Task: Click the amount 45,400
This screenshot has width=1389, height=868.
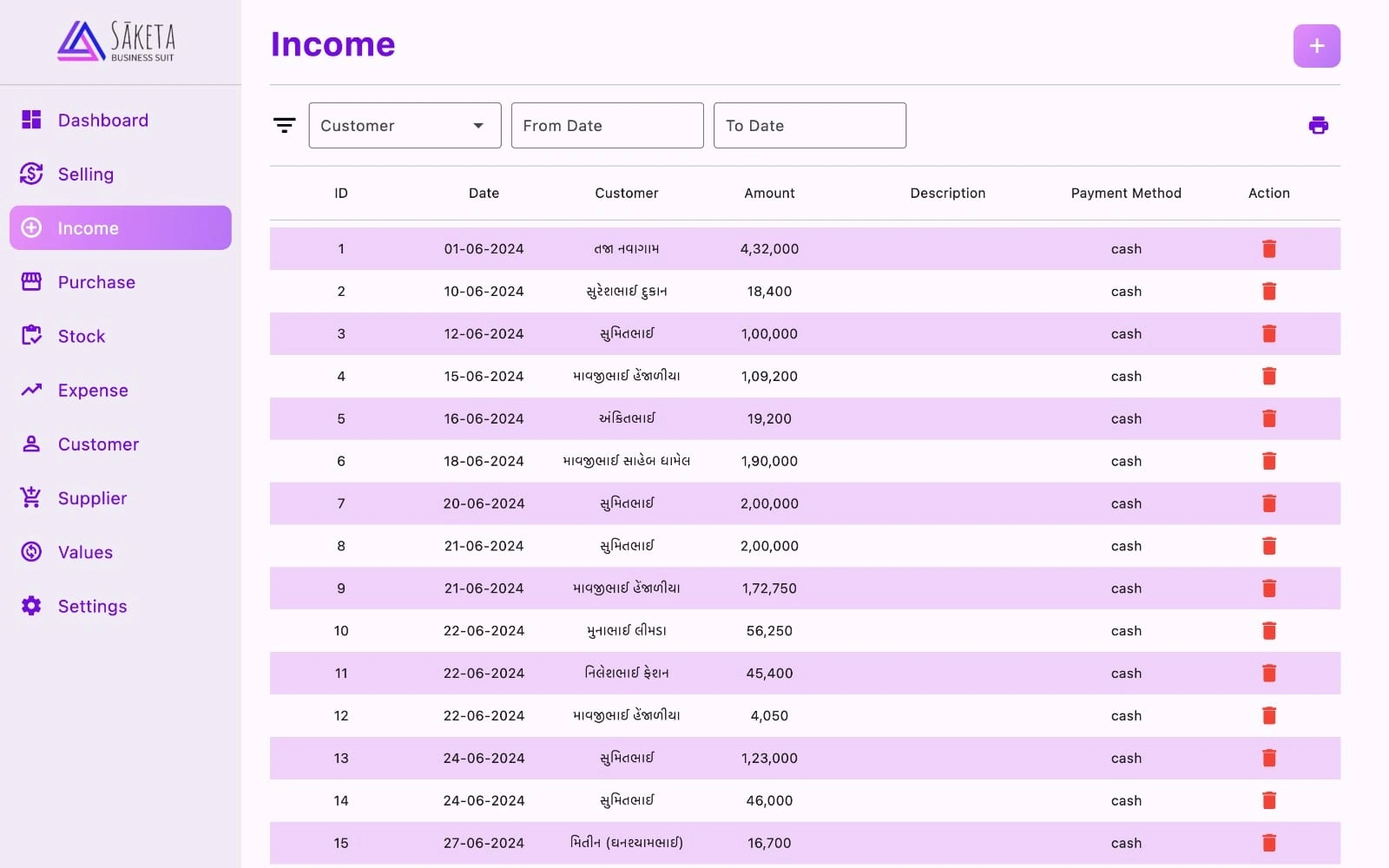Action: point(769,673)
